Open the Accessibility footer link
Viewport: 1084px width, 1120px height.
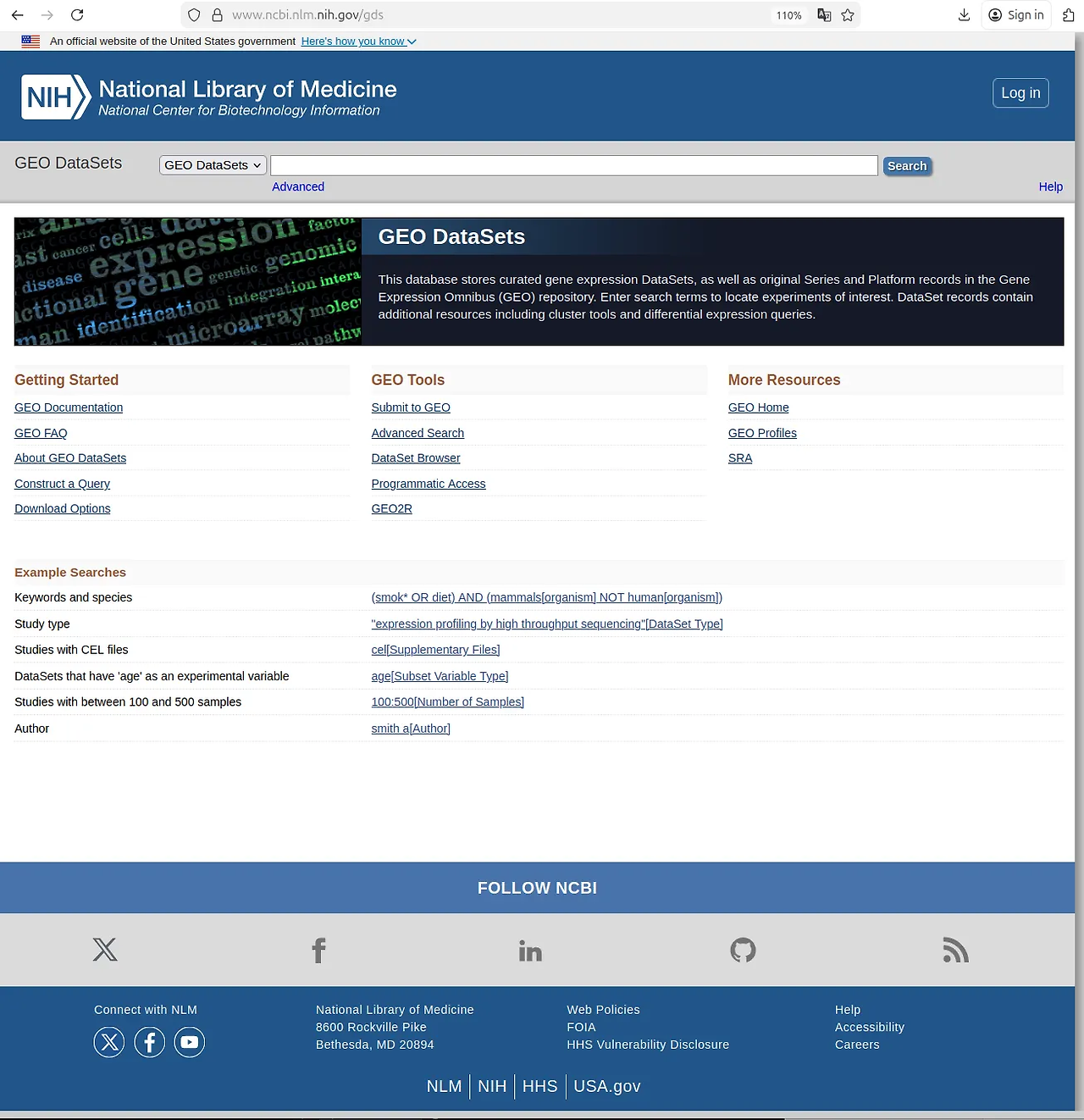click(x=870, y=1027)
